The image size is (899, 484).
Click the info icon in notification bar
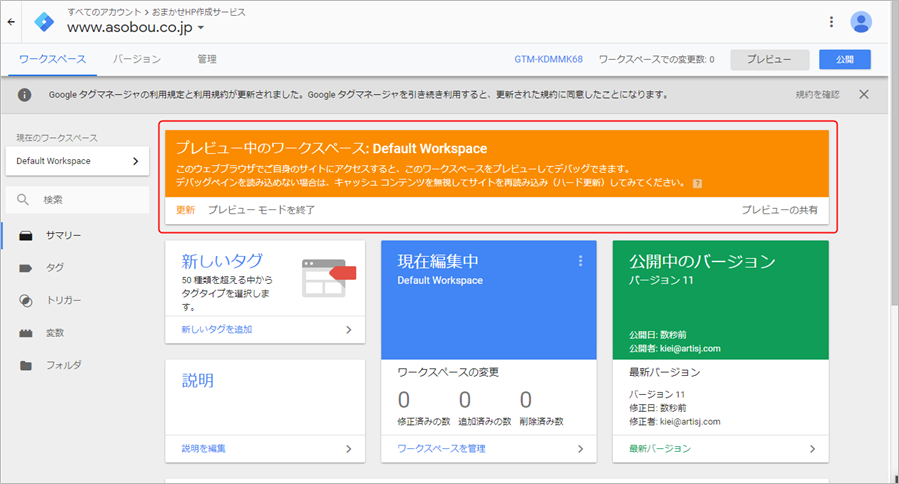coord(24,95)
